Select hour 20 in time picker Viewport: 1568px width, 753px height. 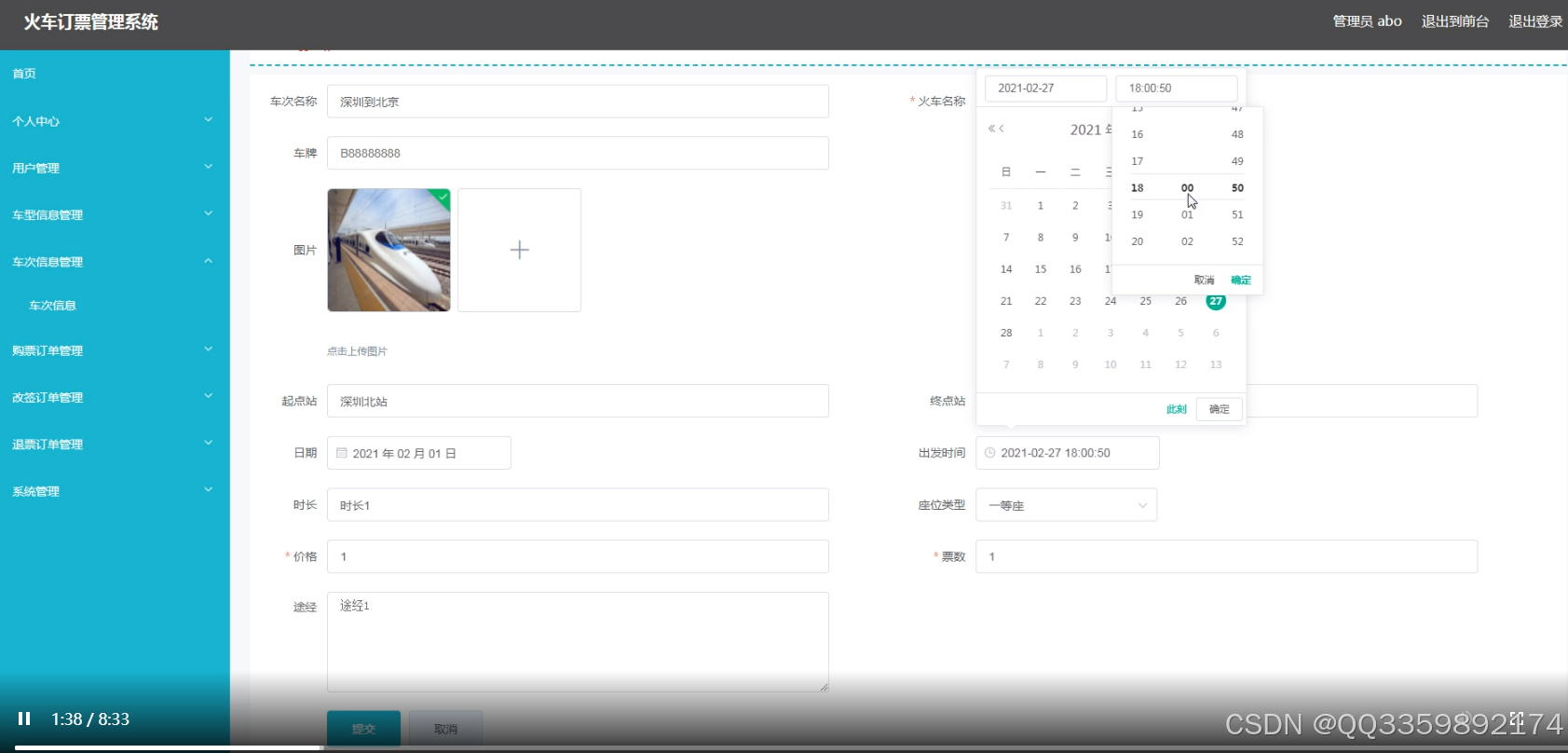(x=1138, y=241)
